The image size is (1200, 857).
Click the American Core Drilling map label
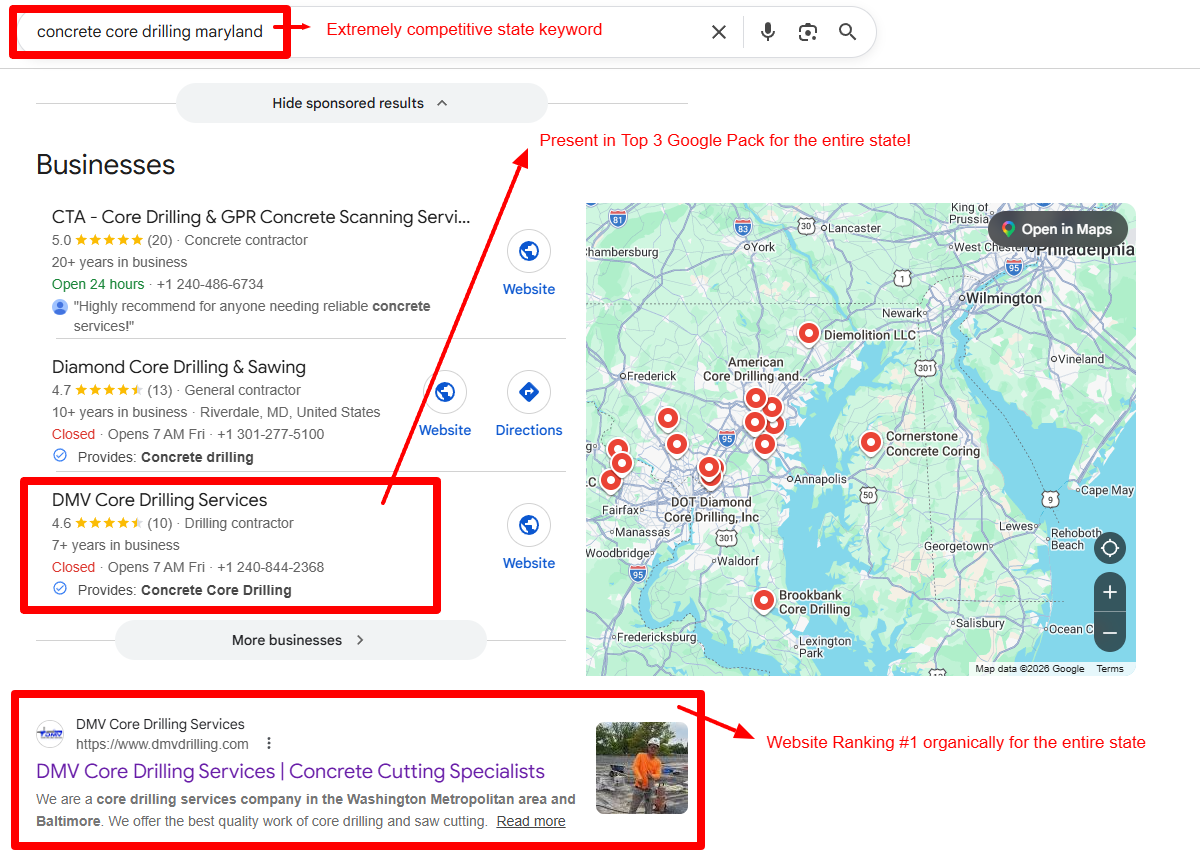755,369
